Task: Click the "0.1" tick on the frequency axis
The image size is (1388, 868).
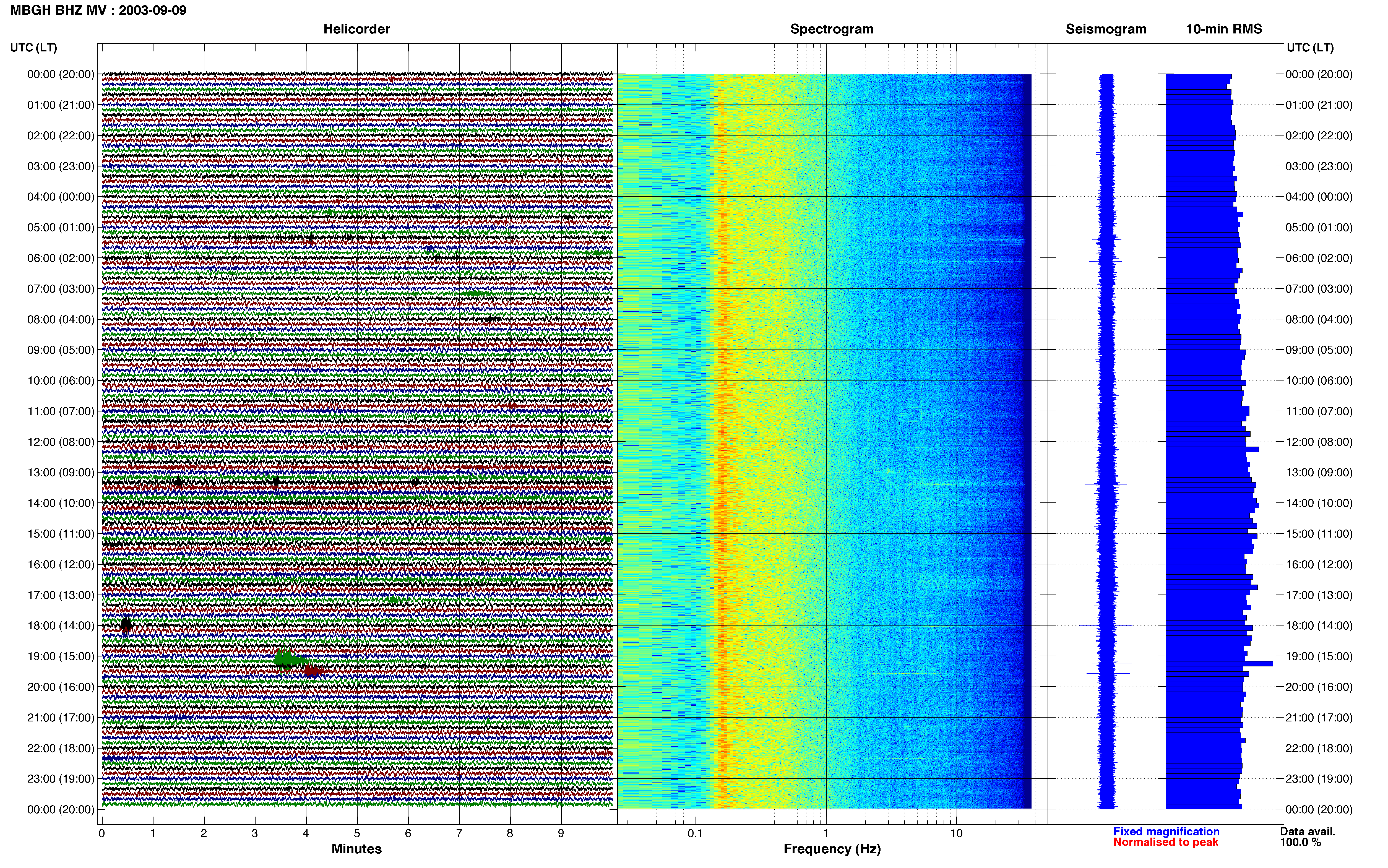Action: point(695,833)
